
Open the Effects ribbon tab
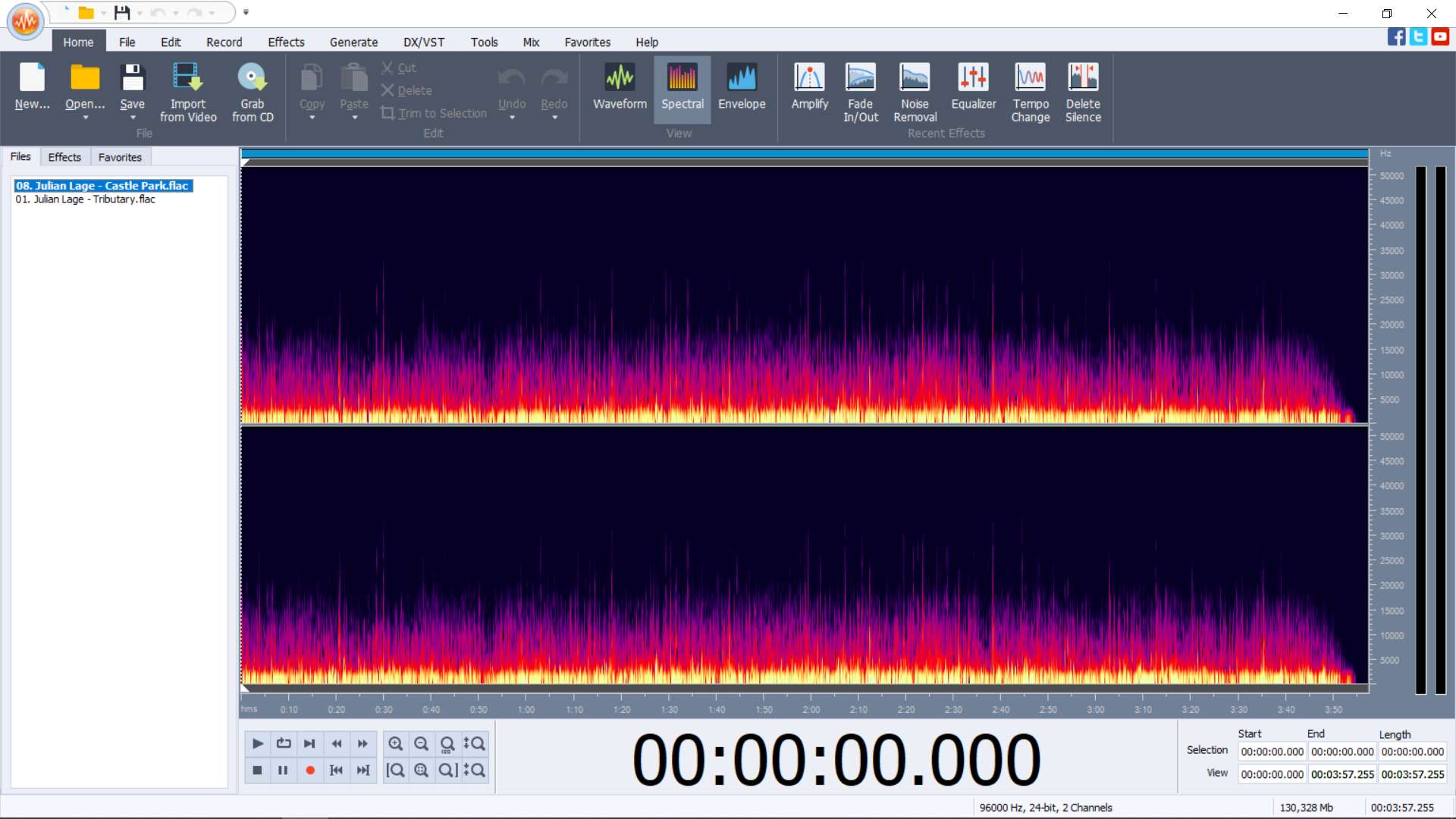coord(286,42)
